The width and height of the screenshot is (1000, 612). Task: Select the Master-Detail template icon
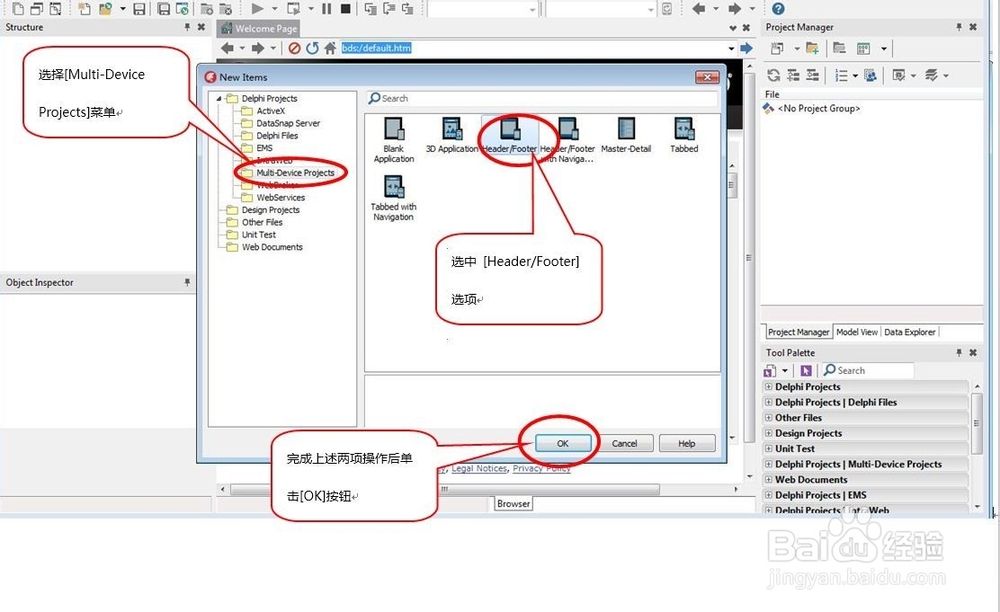pos(626,129)
